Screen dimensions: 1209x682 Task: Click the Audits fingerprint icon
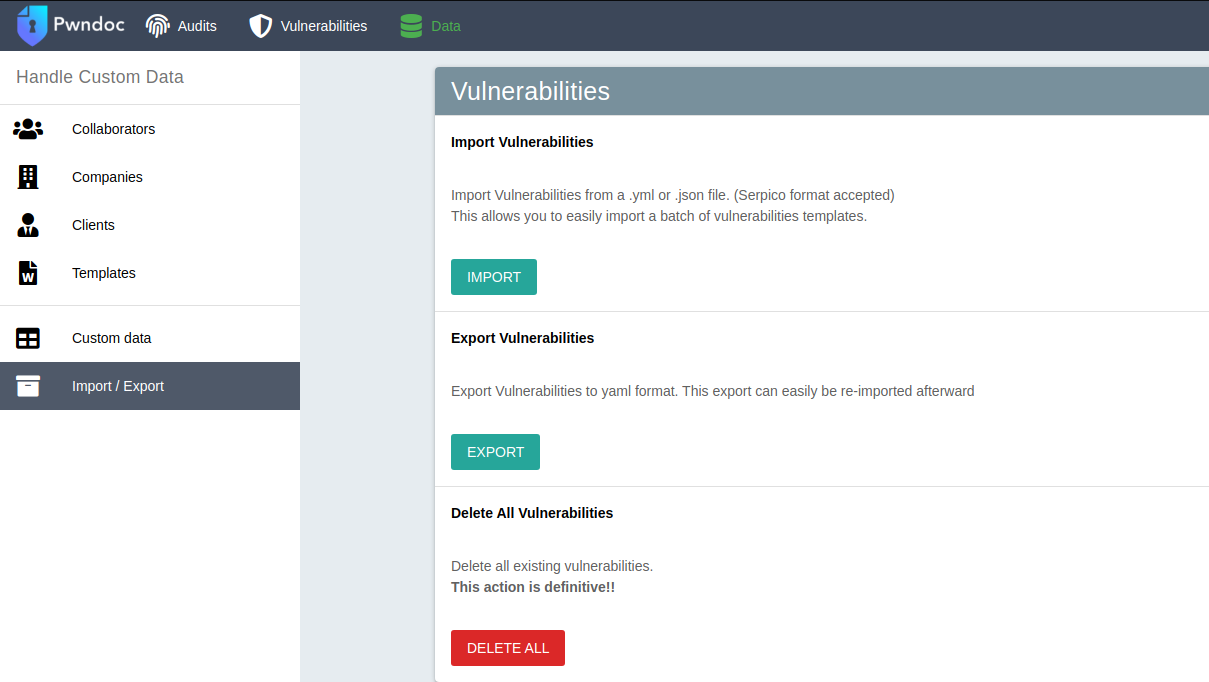point(158,26)
